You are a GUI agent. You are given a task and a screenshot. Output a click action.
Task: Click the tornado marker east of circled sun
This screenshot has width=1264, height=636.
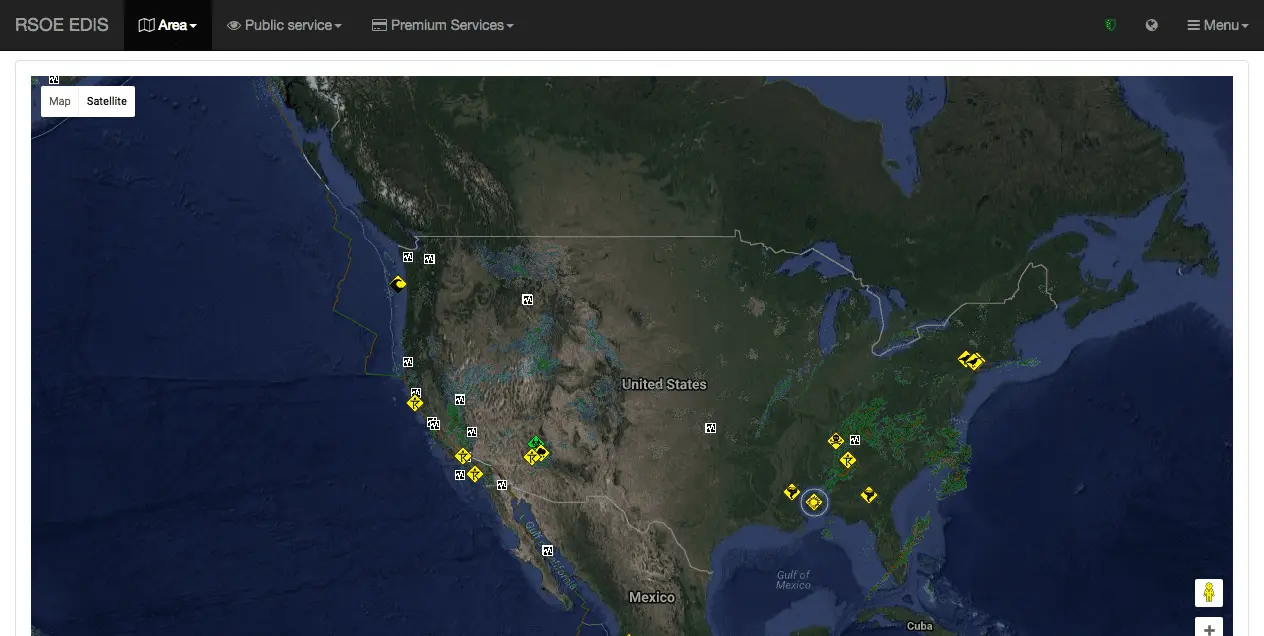(869, 494)
